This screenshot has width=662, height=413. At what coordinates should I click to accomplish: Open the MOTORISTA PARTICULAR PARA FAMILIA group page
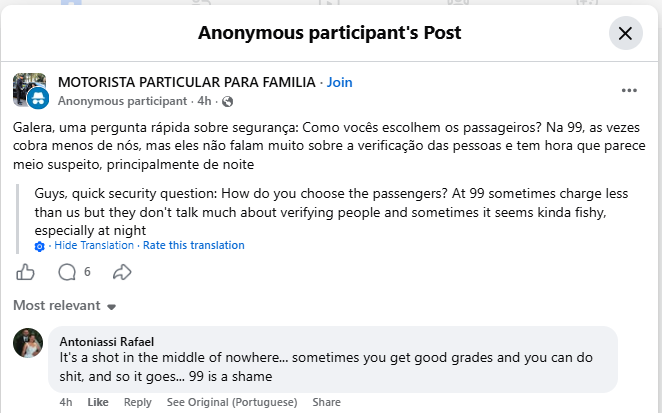pyautogui.click(x=187, y=82)
